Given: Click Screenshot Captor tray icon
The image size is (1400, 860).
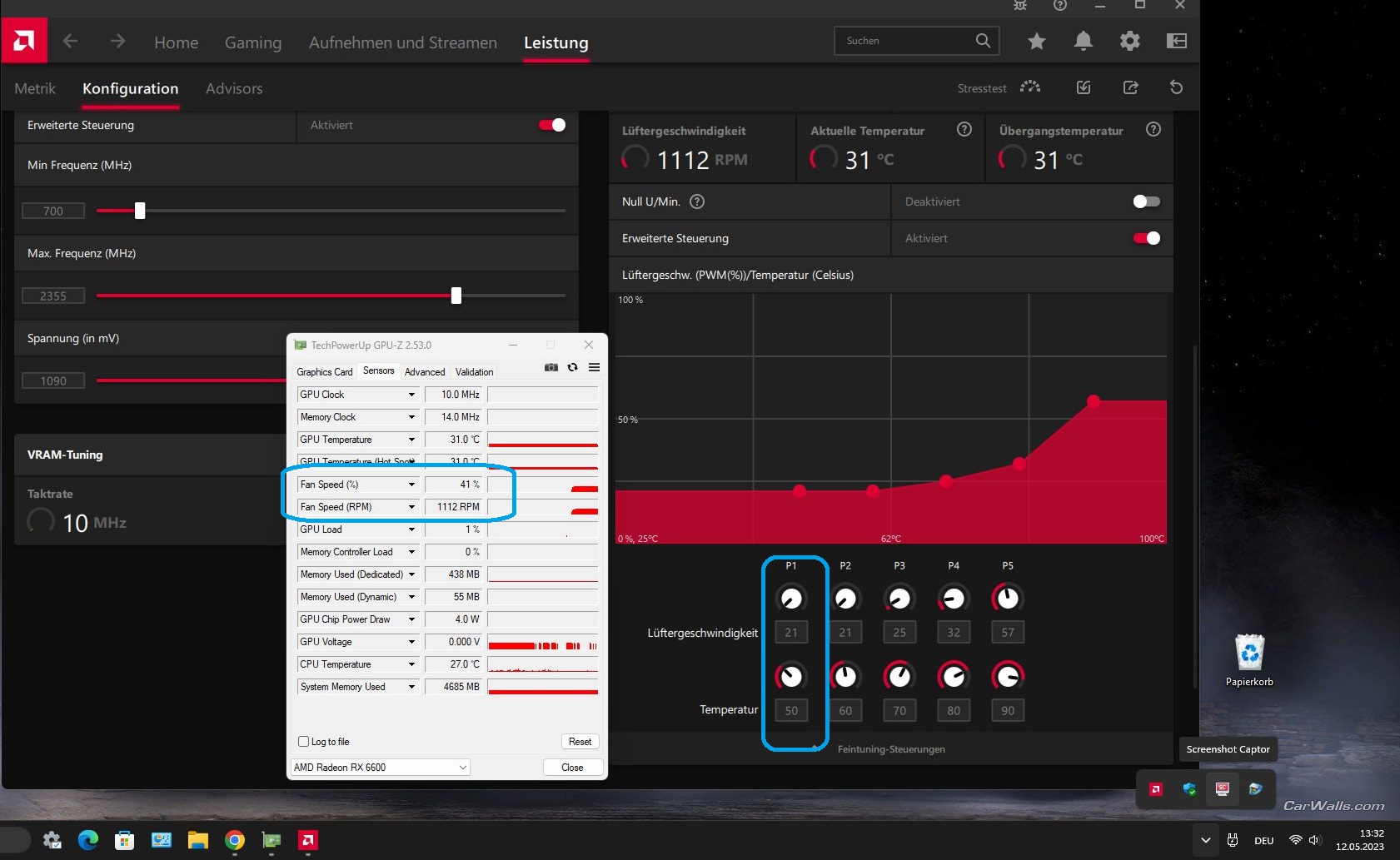Looking at the screenshot, I should point(1222,789).
